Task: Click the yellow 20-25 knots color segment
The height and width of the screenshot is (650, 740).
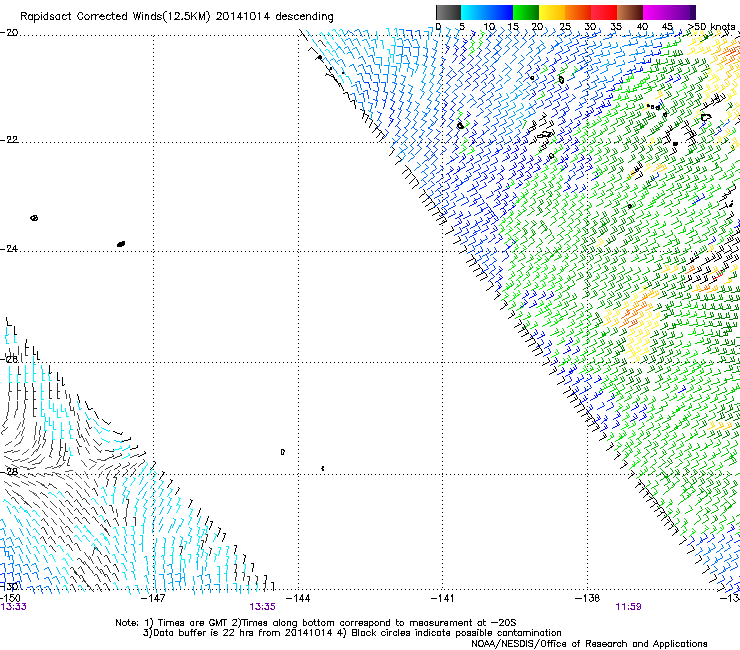Action: click(552, 12)
